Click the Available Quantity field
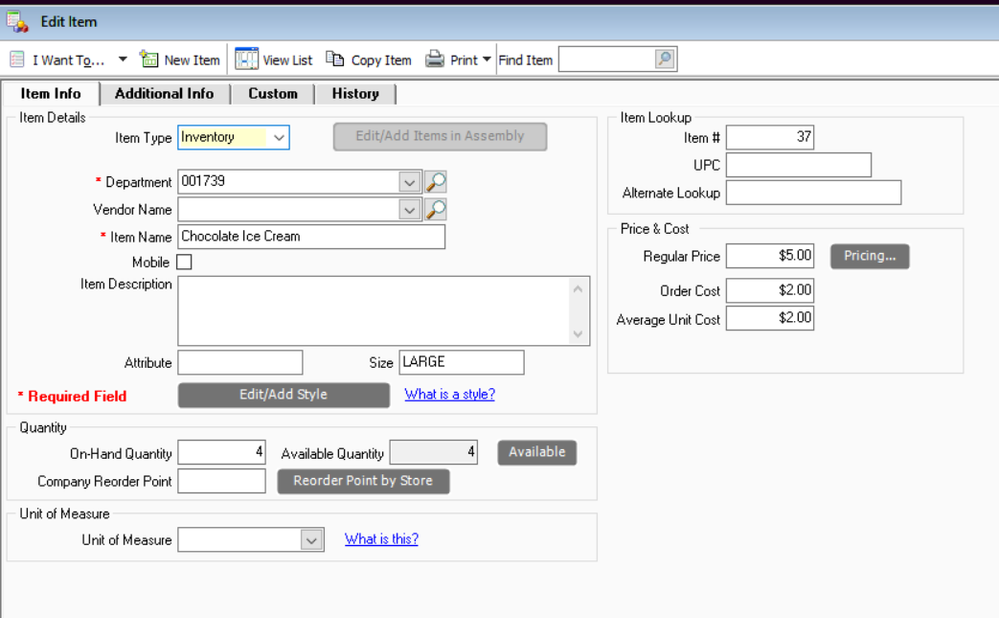999x618 pixels. (x=433, y=452)
